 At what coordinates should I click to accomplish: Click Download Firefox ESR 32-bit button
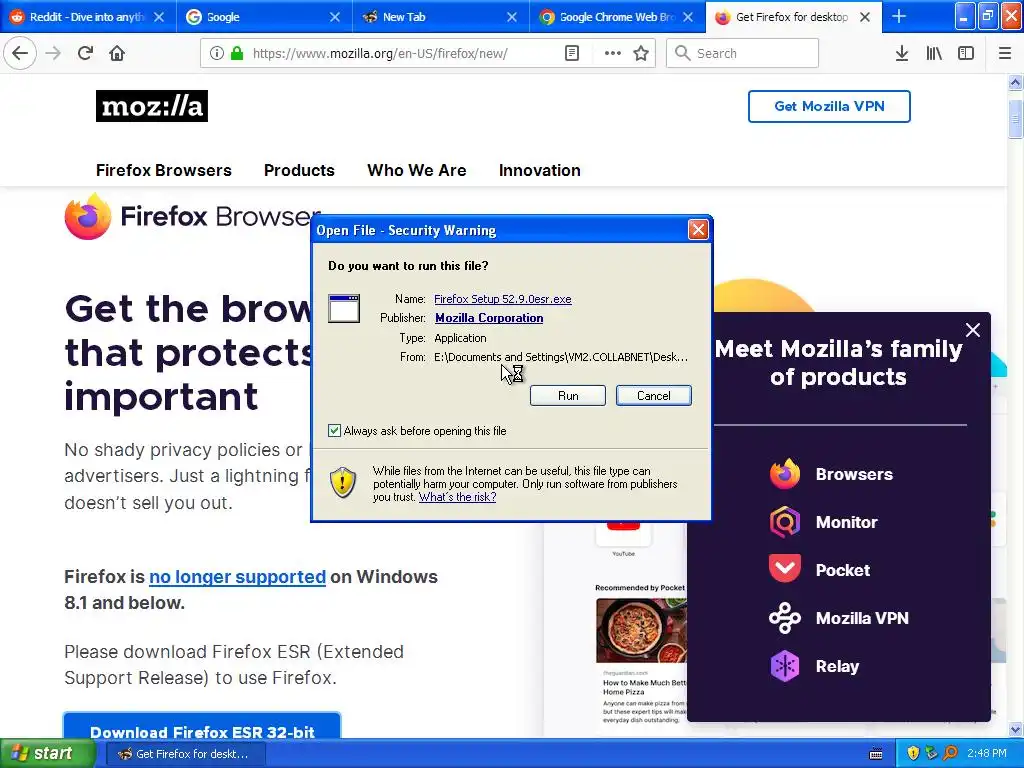click(202, 726)
